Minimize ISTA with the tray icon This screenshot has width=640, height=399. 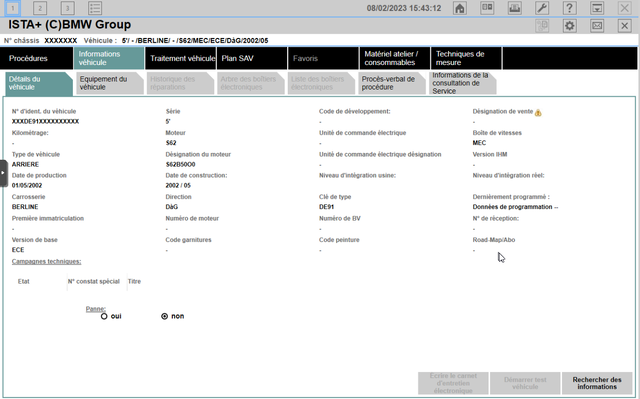597,8
